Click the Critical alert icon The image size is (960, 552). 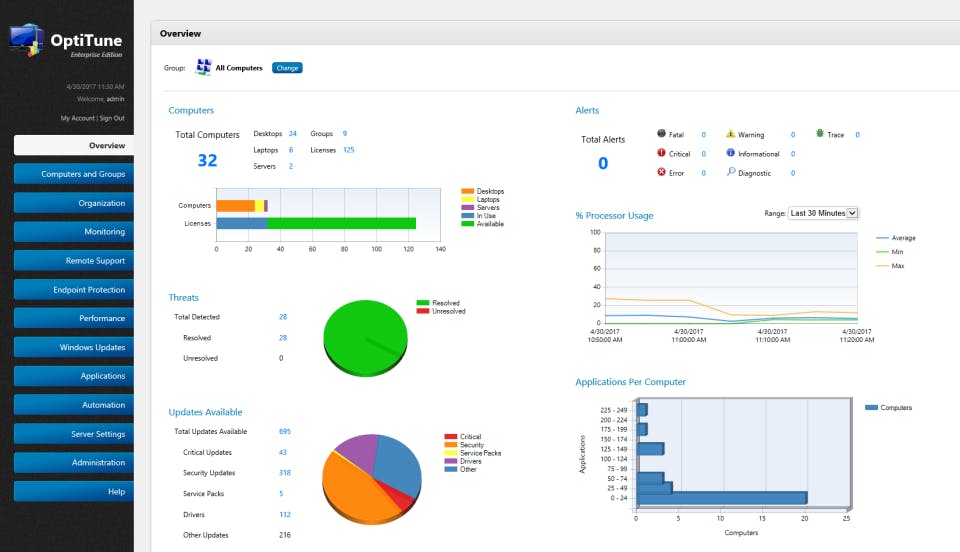tap(661, 153)
